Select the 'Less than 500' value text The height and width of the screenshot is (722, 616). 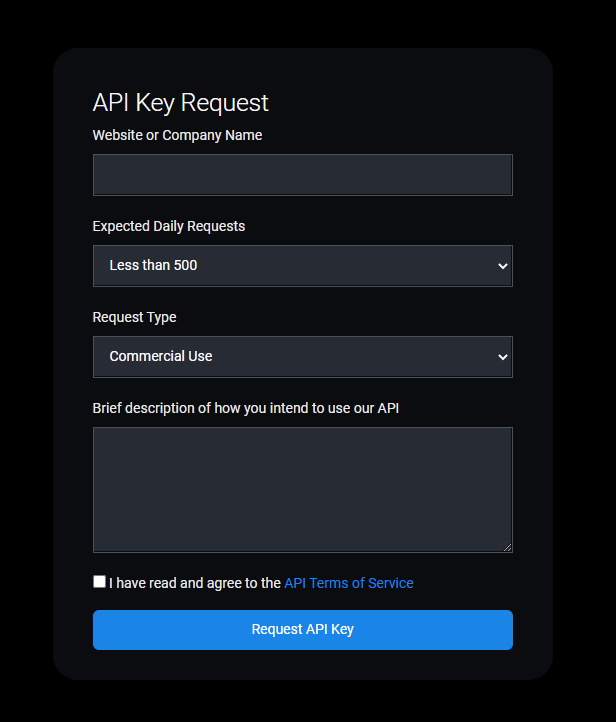coord(153,265)
